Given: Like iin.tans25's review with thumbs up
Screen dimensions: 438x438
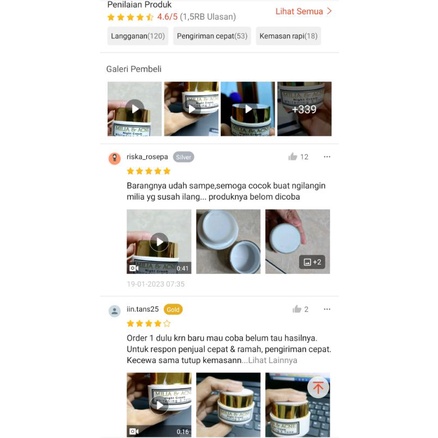Looking at the screenshot, I should pos(297,309).
